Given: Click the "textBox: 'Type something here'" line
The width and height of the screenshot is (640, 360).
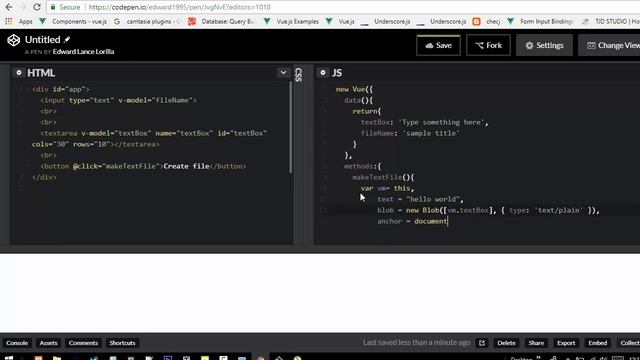Looking at the screenshot, I should 424,122.
